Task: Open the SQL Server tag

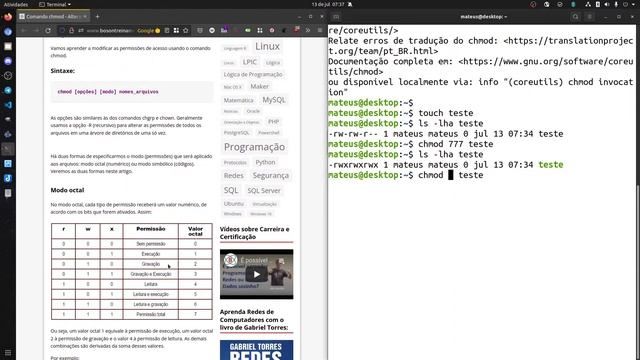Action: point(264,191)
